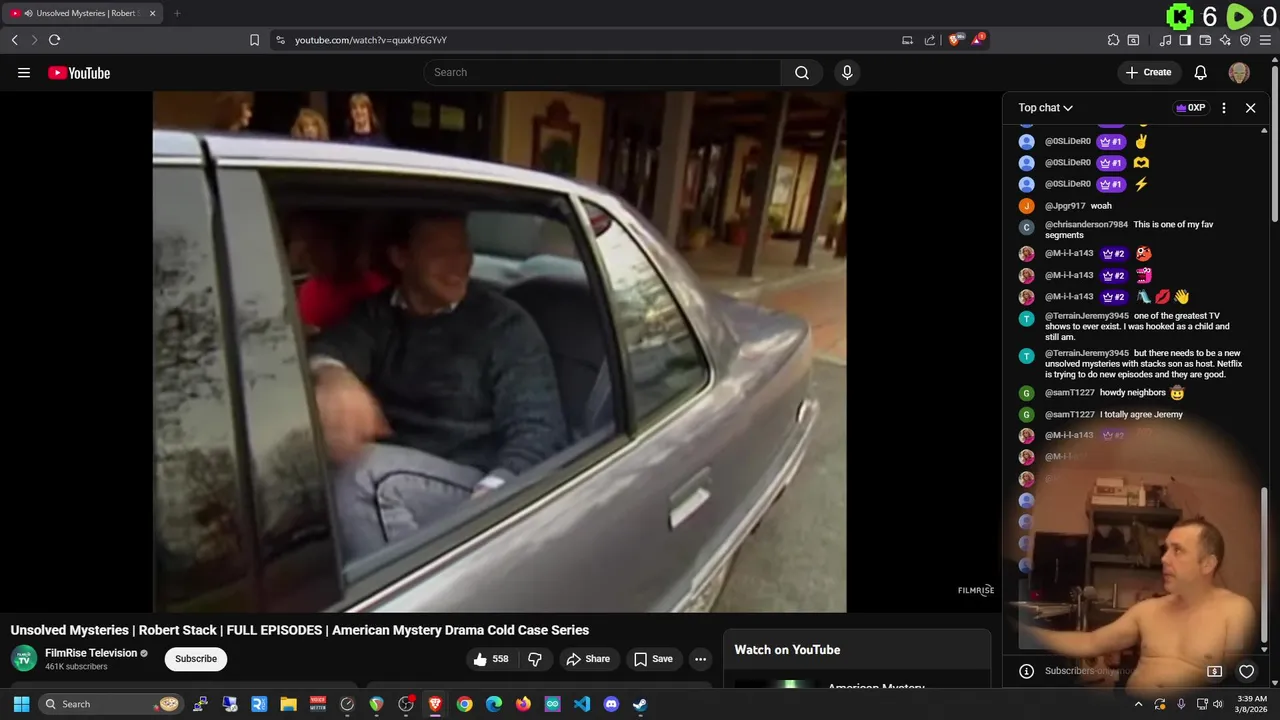Screen dimensions: 1280x720
Task: Open Brave Shields lion icon
Action: tap(956, 40)
